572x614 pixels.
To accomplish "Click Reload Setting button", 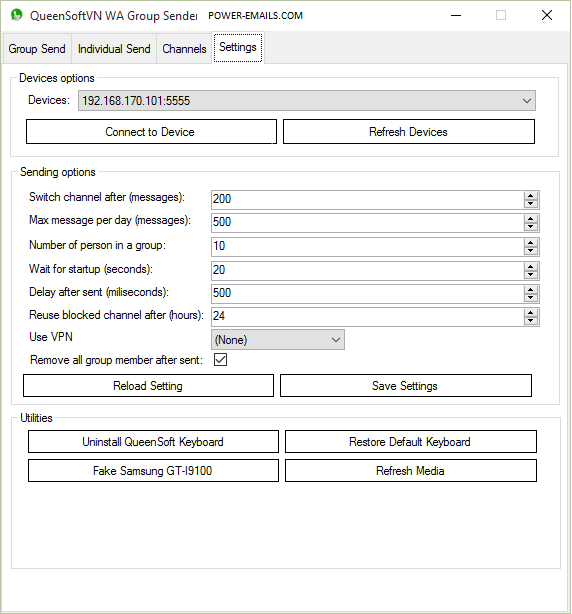I will 148,386.
